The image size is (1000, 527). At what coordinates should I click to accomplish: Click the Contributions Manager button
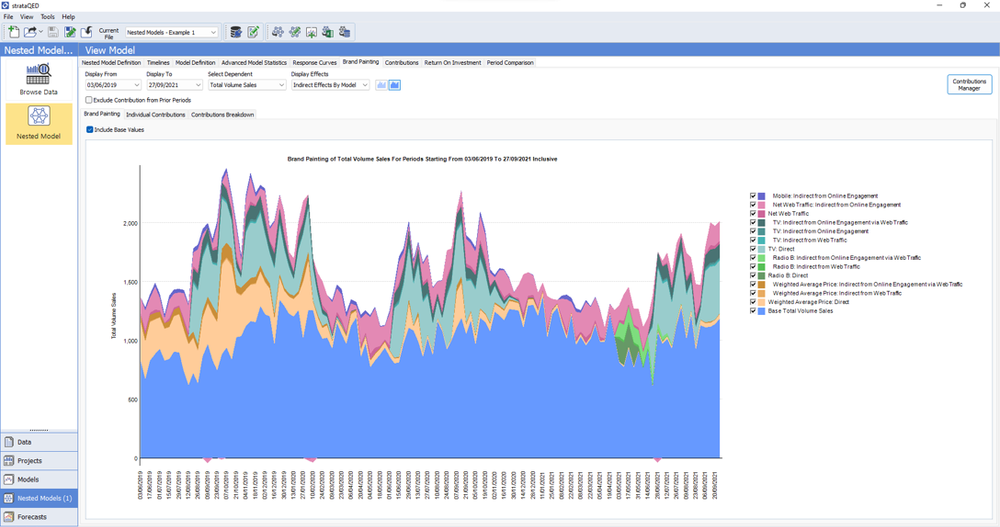coord(969,85)
